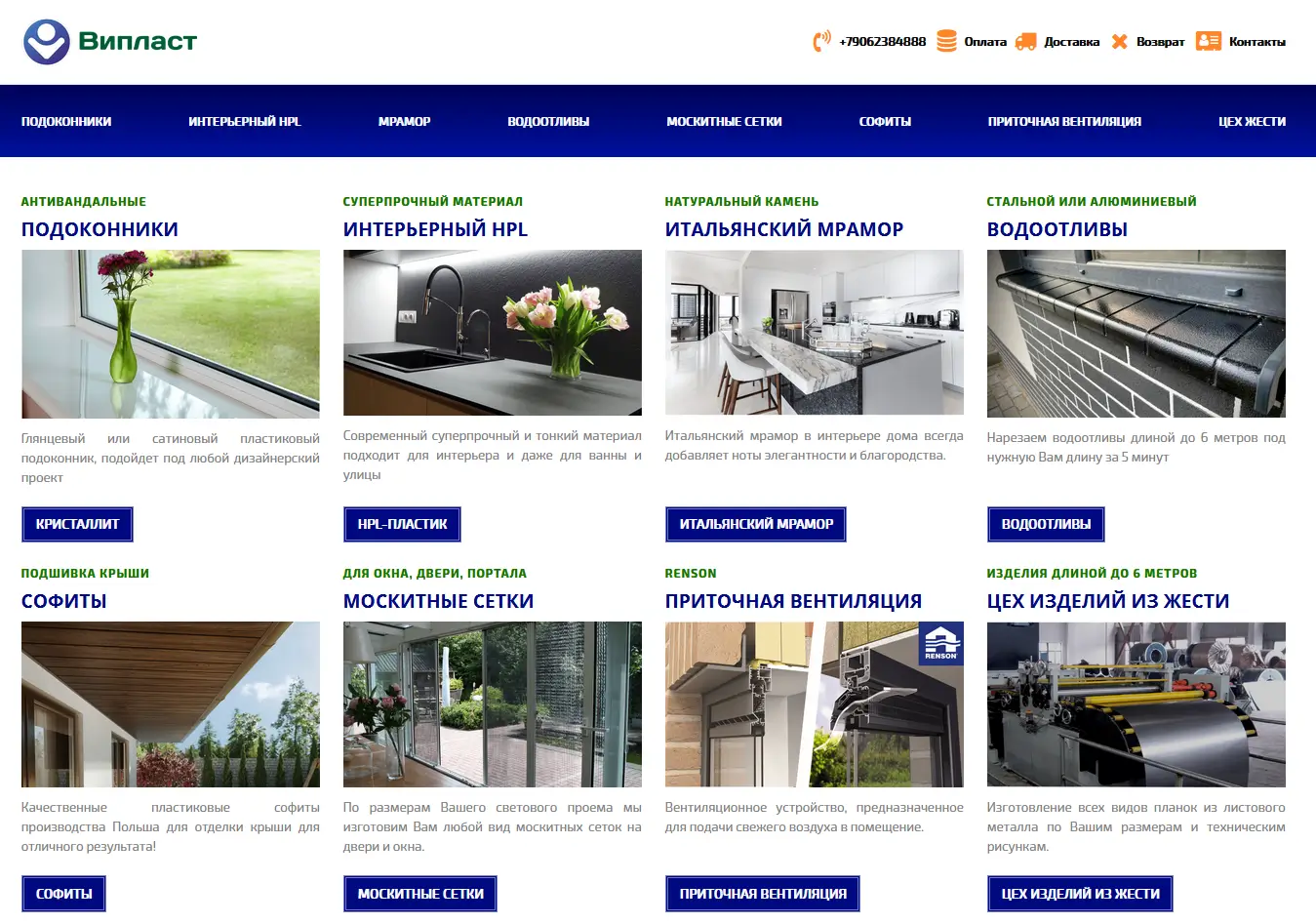Click the Випласт logo emblem
The width and height of the screenshot is (1316, 924).
click(x=47, y=42)
